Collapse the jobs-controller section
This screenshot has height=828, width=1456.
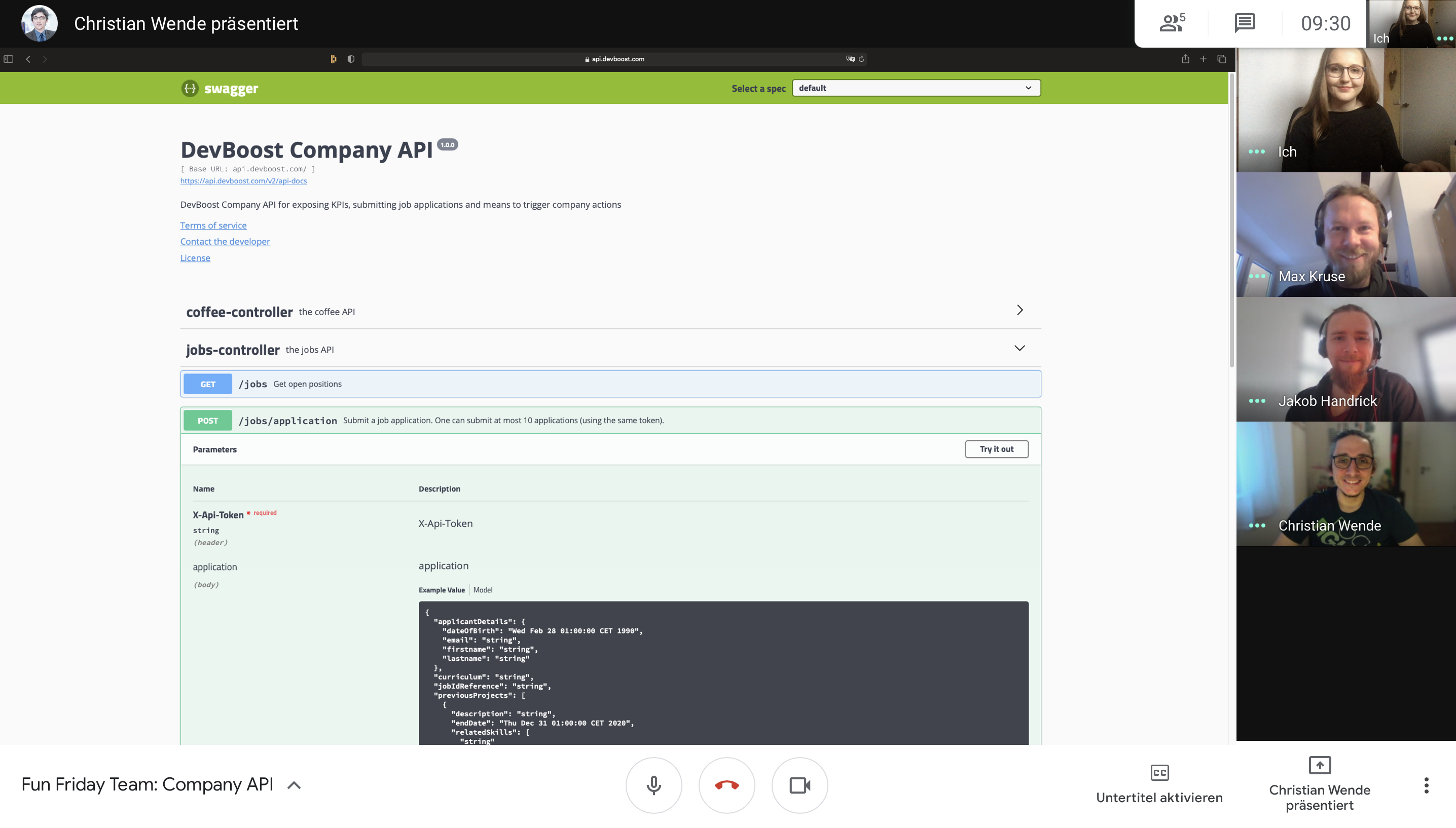tap(611, 349)
